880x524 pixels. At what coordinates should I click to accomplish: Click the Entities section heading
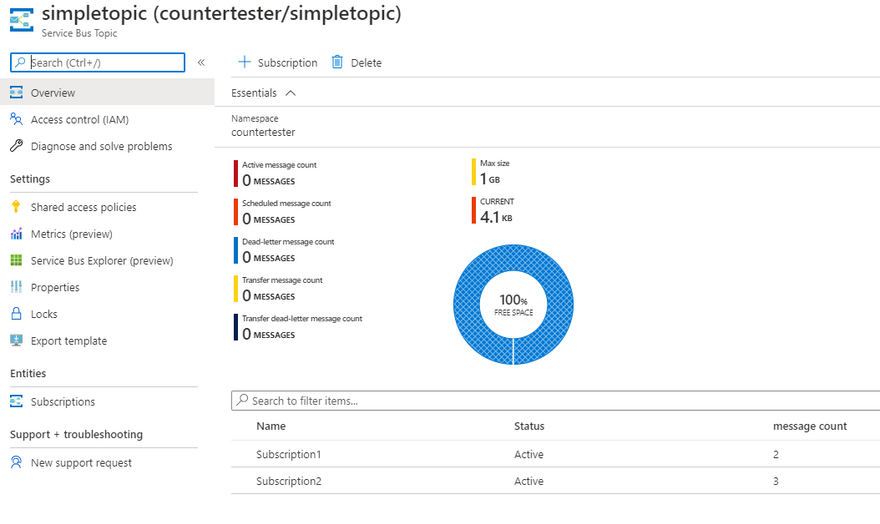point(28,374)
